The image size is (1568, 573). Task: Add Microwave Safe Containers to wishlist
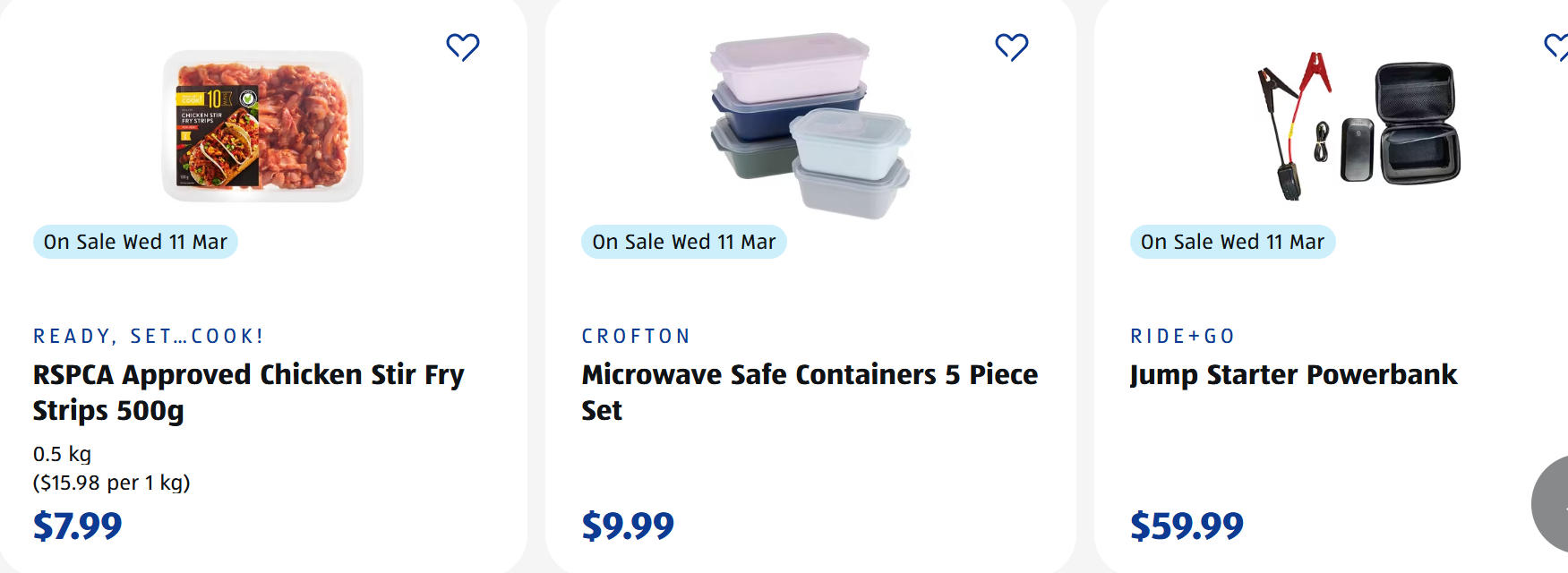1012,47
